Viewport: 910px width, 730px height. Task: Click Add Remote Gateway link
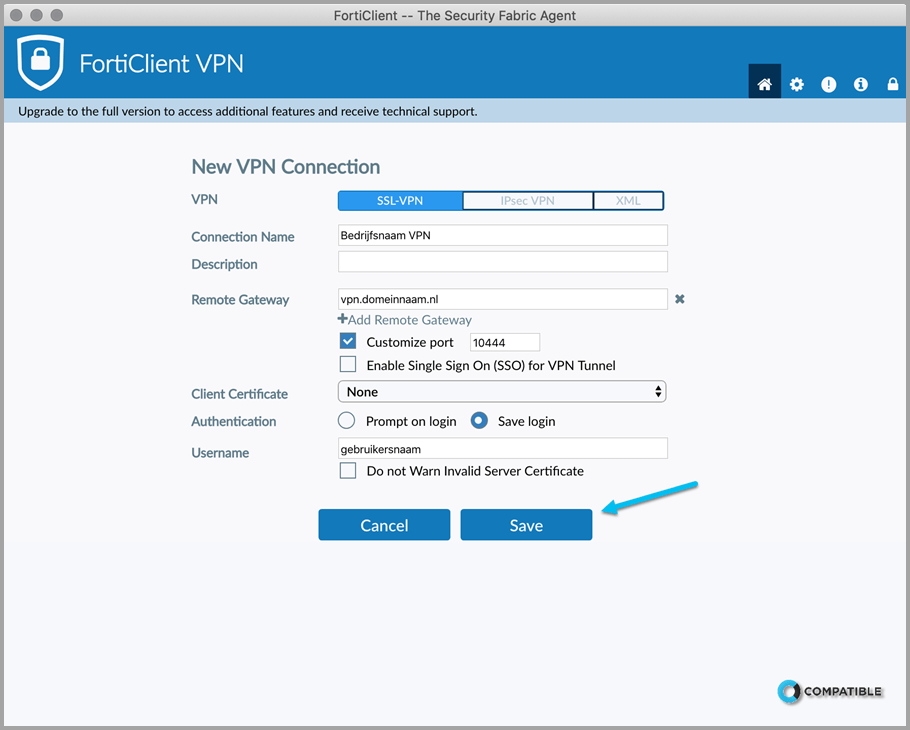coord(405,320)
